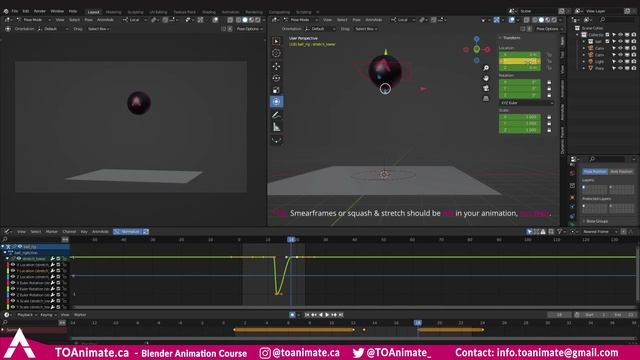Open the Playback popover in timeline
The height and width of the screenshot is (360, 640).
[x=27, y=315]
